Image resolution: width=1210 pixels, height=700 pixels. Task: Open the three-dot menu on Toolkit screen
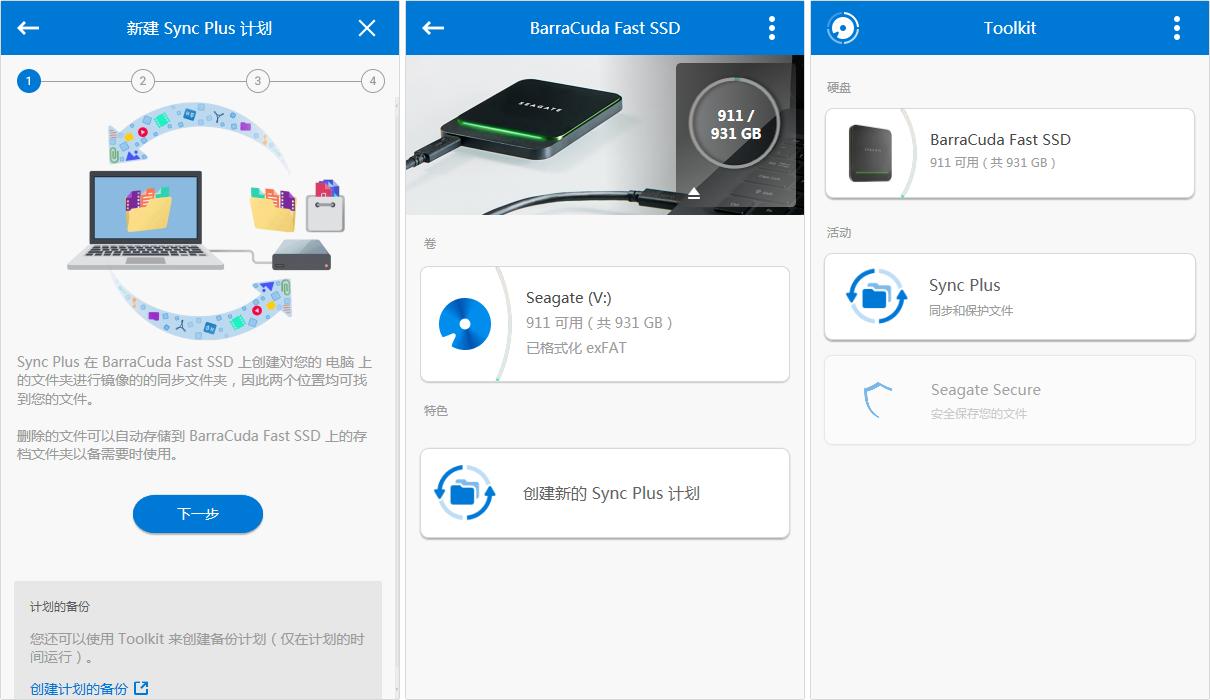(x=1175, y=27)
